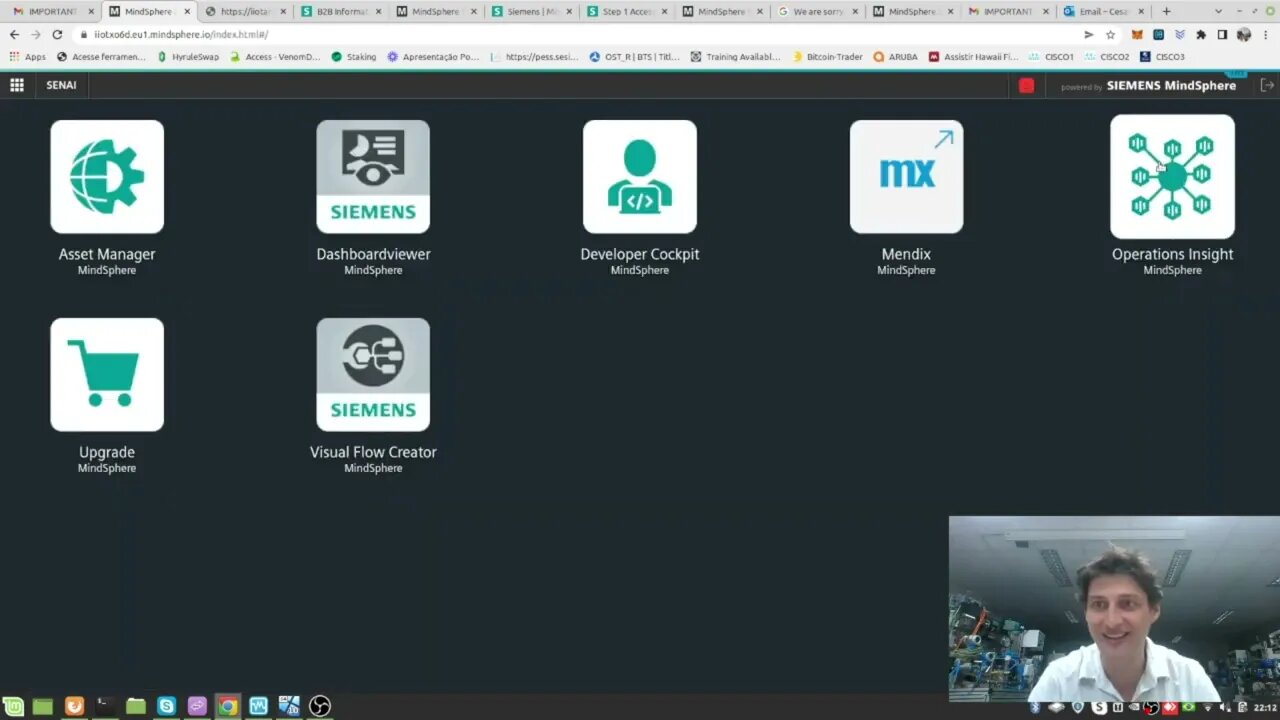The width and height of the screenshot is (1280, 720).
Task: Open the https://pess.sesi... bookmark
Action: coord(534,57)
